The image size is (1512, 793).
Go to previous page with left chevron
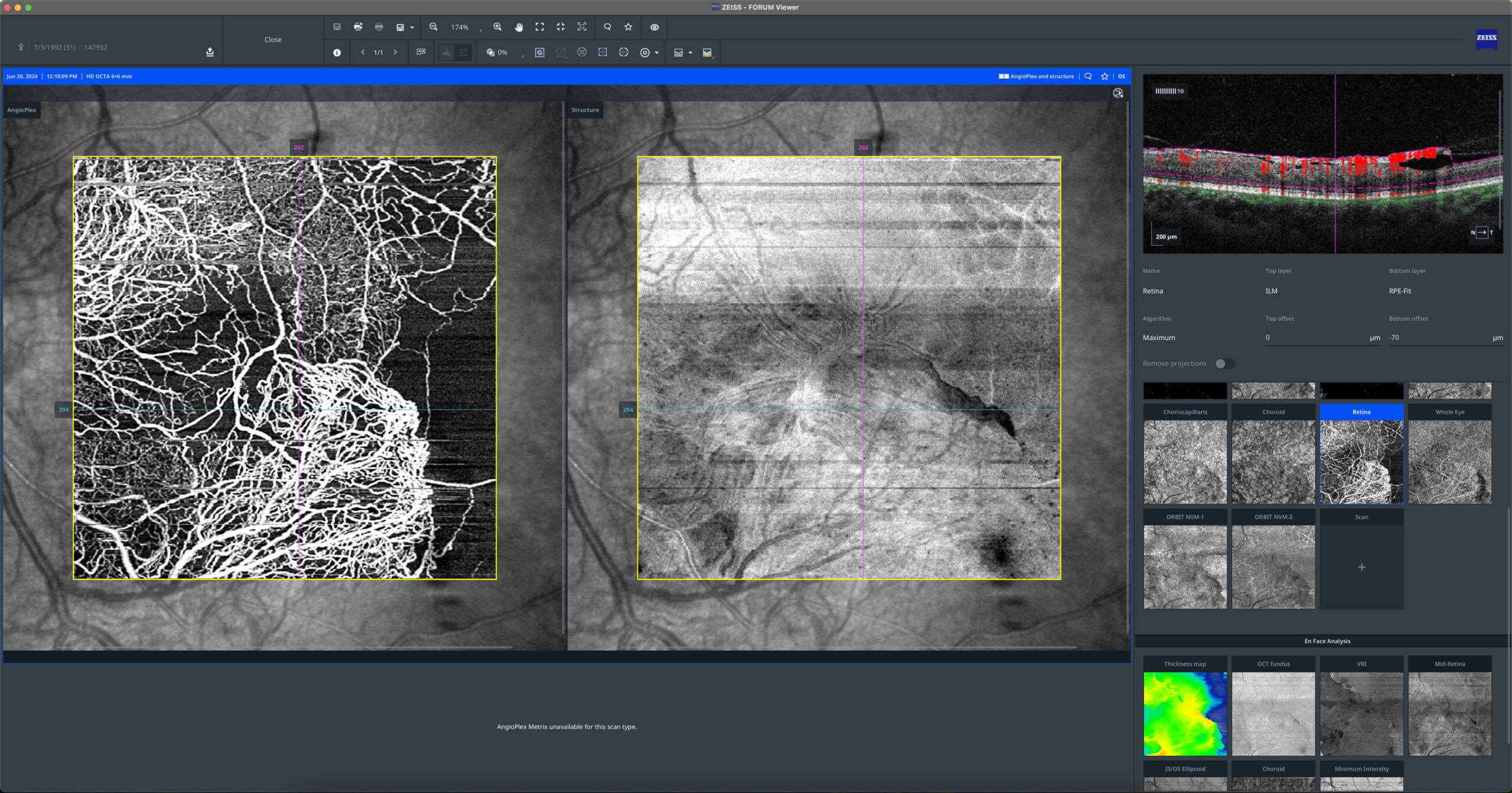tap(363, 52)
